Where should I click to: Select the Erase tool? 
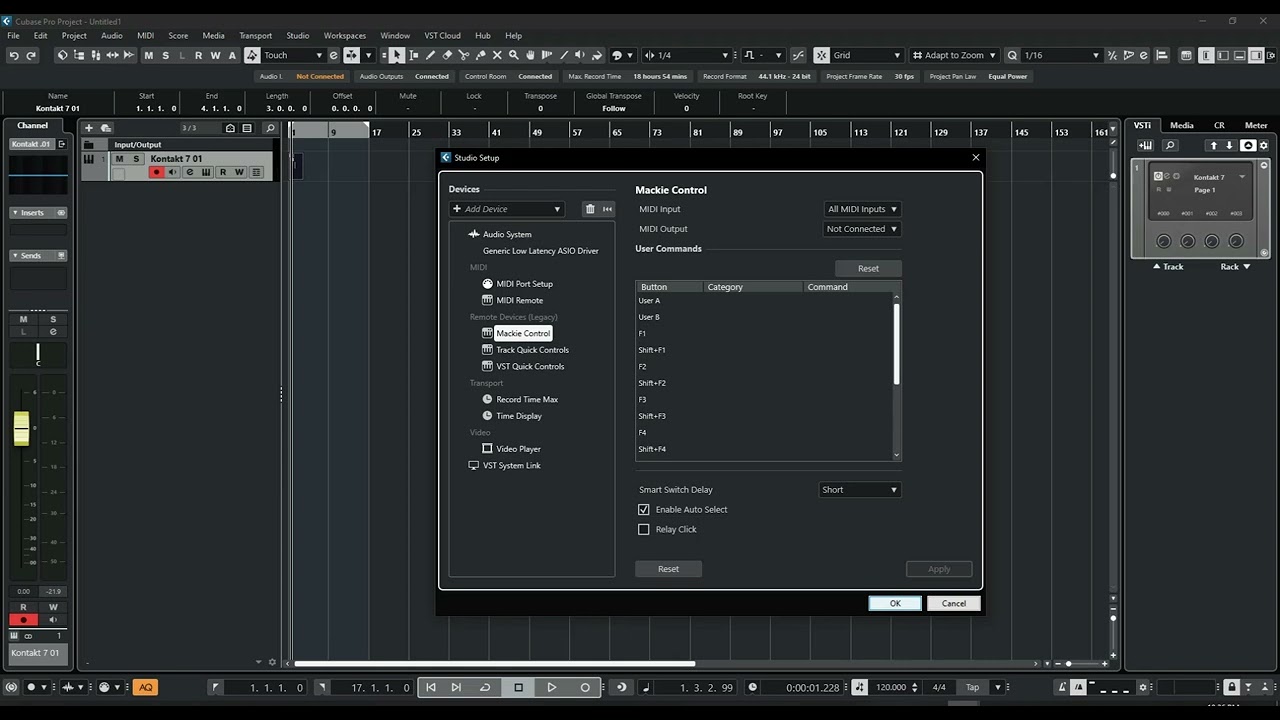click(x=447, y=55)
